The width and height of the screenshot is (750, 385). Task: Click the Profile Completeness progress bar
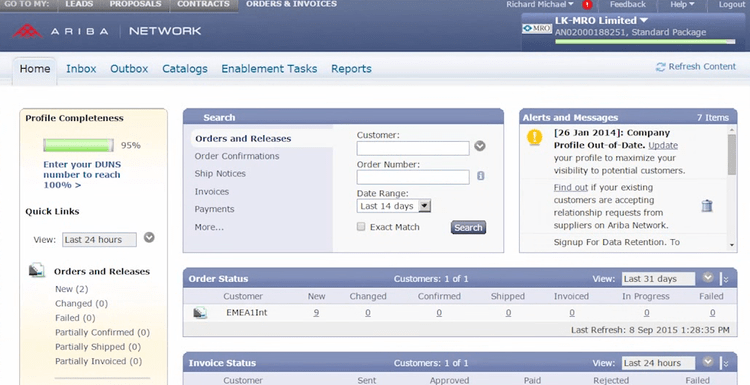[x=78, y=145]
